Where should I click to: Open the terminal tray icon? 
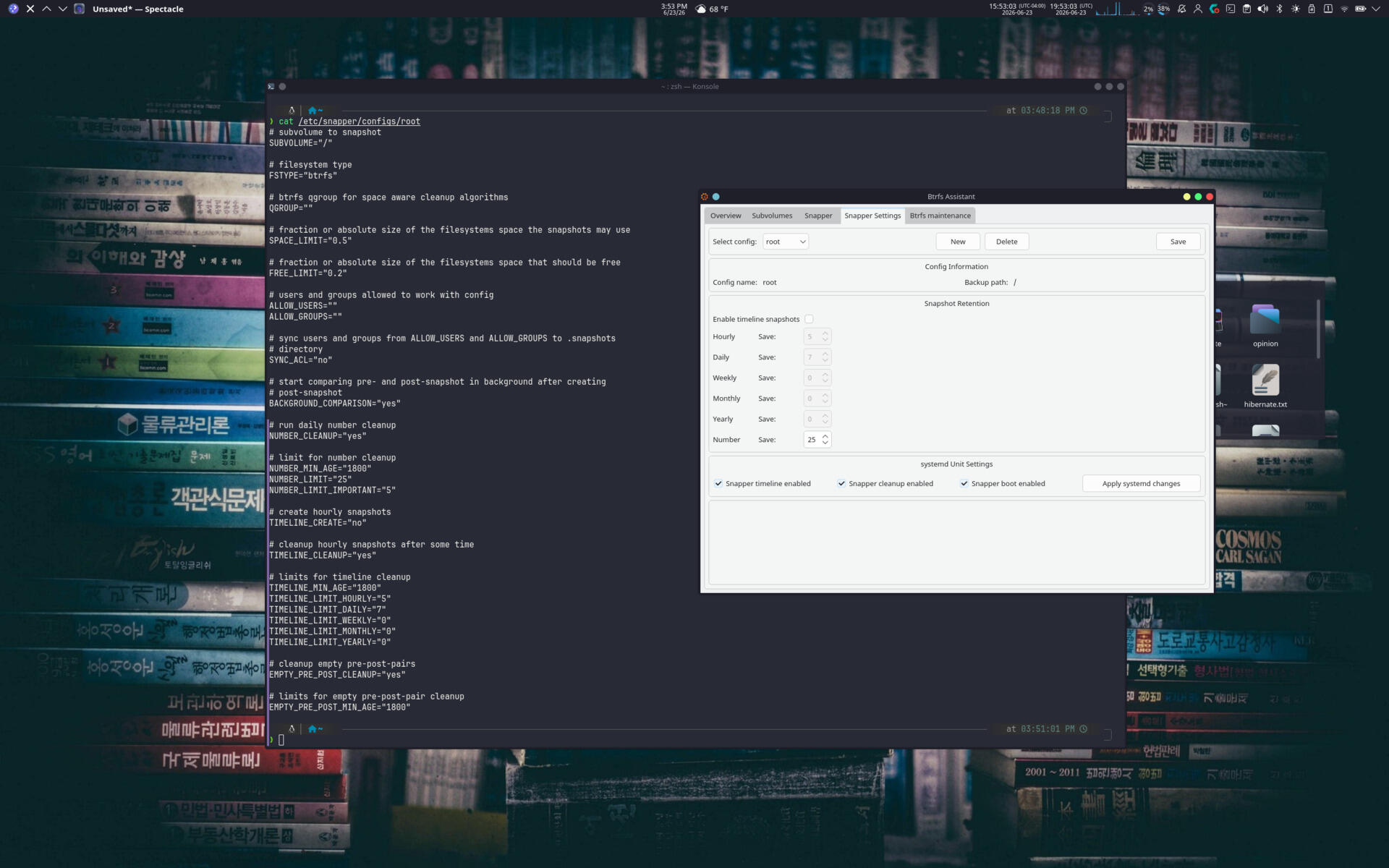(1231, 9)
